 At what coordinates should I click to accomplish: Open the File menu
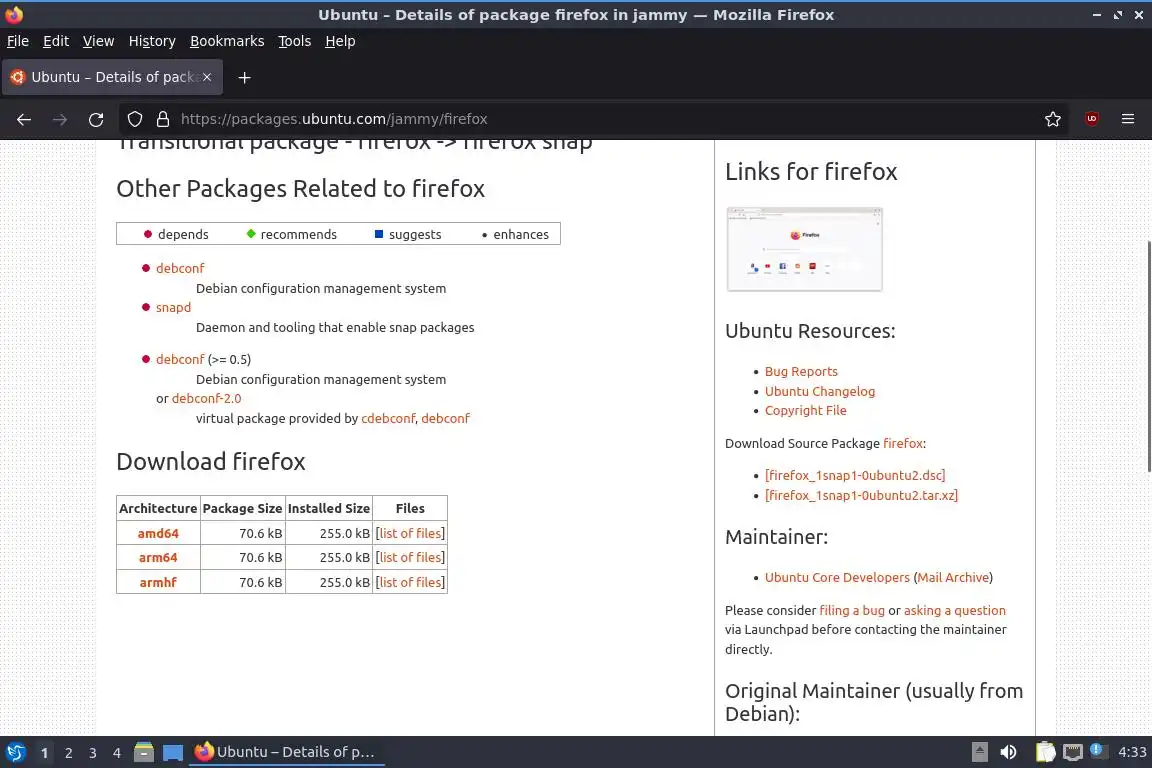click(18, 41)
